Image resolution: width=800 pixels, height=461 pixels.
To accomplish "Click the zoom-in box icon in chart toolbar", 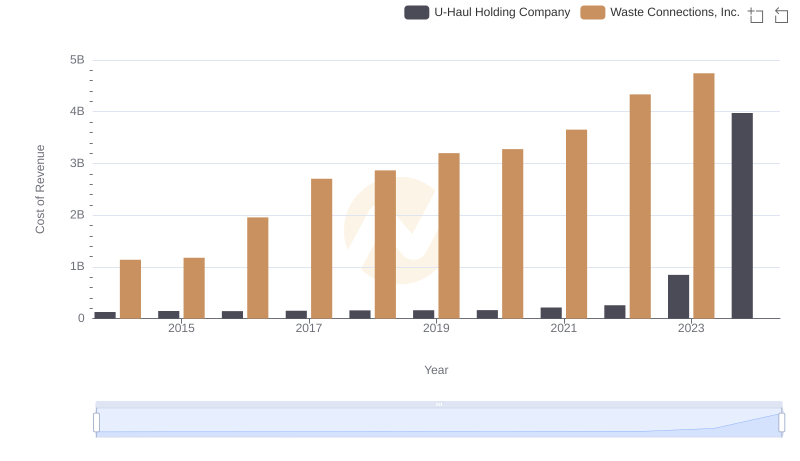I will (756, 15).
